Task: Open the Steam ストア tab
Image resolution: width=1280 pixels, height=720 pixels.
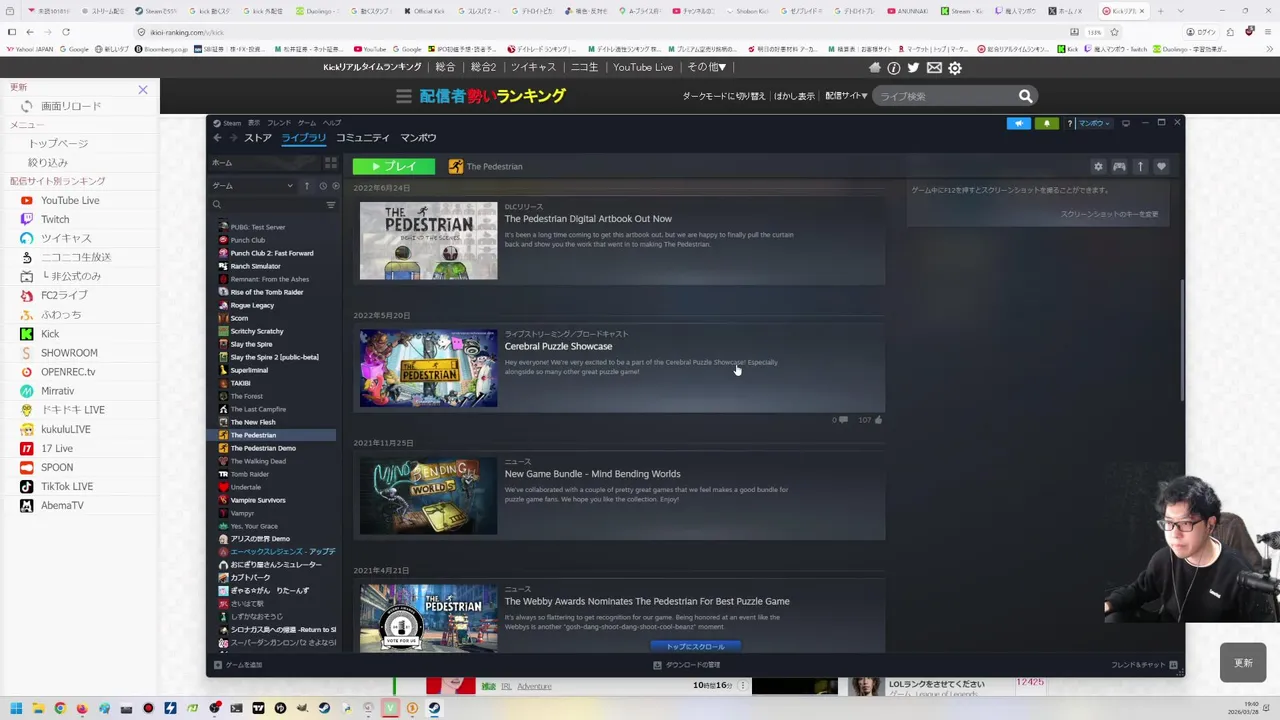Action: pos(258,138)
